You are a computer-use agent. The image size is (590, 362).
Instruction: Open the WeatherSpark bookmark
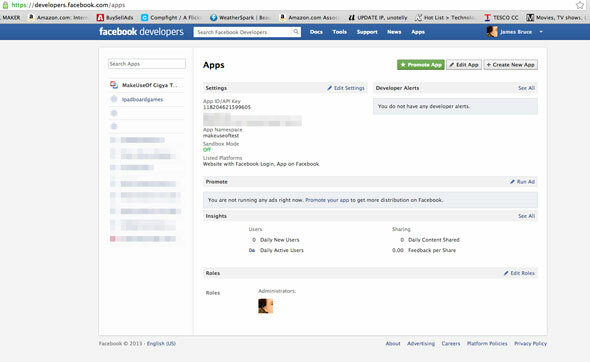point(240,18)
